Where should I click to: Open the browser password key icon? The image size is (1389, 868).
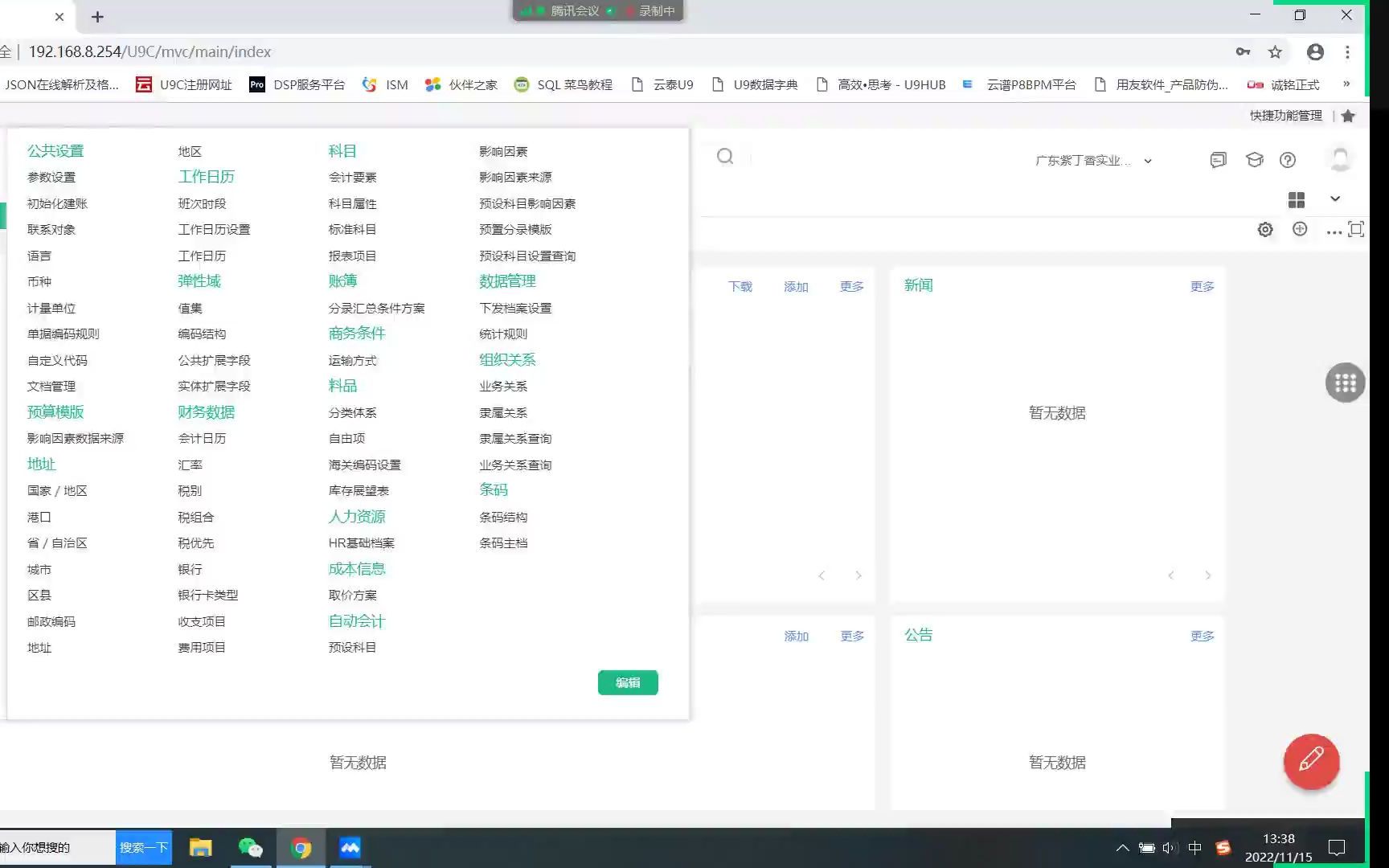click(1243, 52)
